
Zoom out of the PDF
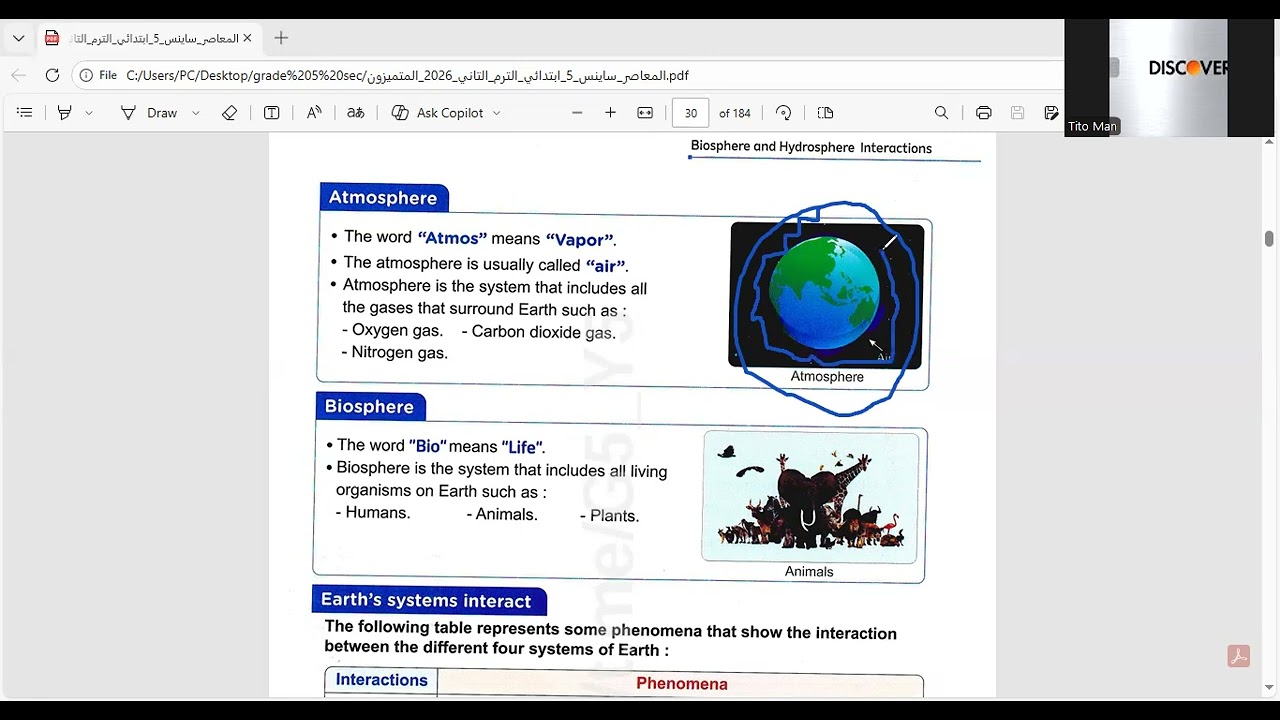(577, 113)
